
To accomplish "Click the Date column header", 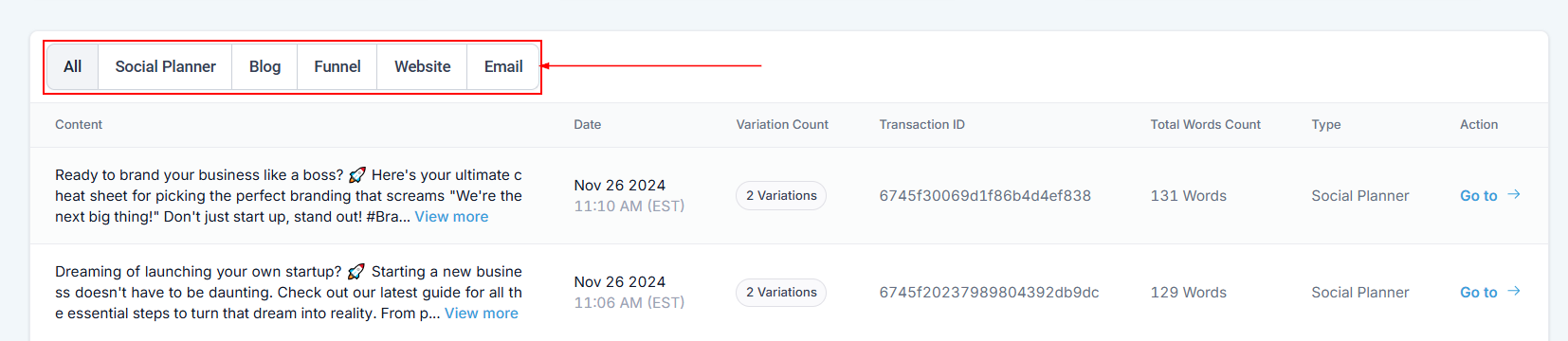I will [x=588, y=125].
